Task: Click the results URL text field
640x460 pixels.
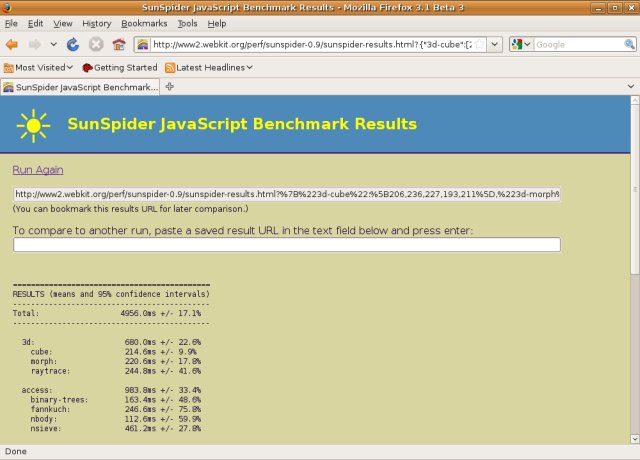Action: (287, 194)
